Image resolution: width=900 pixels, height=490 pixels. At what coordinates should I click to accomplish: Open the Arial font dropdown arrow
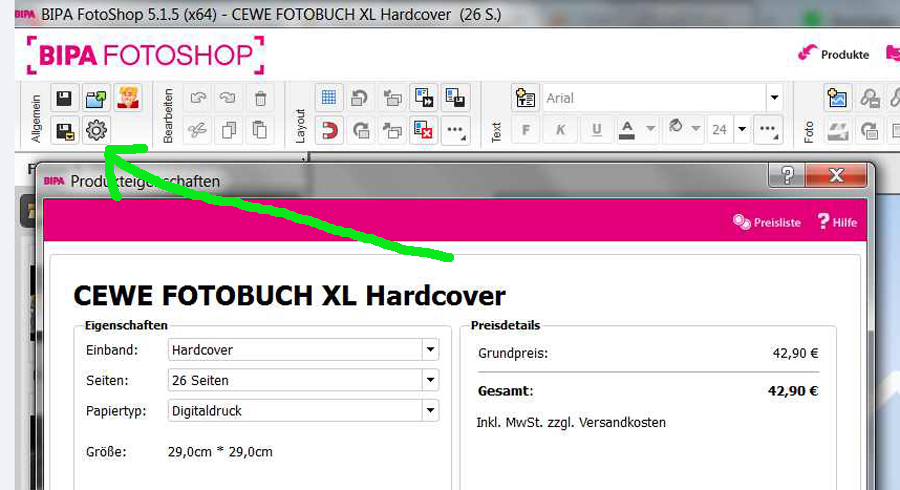pos(774,98)
